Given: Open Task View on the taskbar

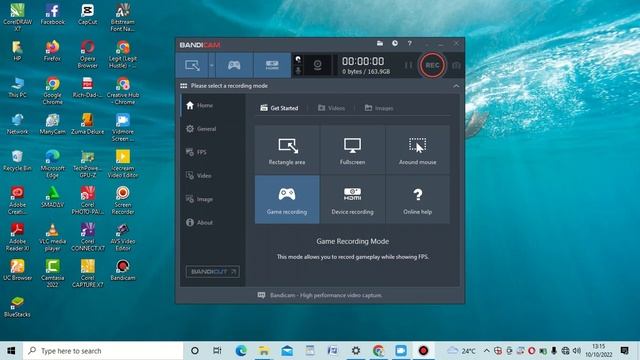Looking at the screenshot, I should pos(217,351).
